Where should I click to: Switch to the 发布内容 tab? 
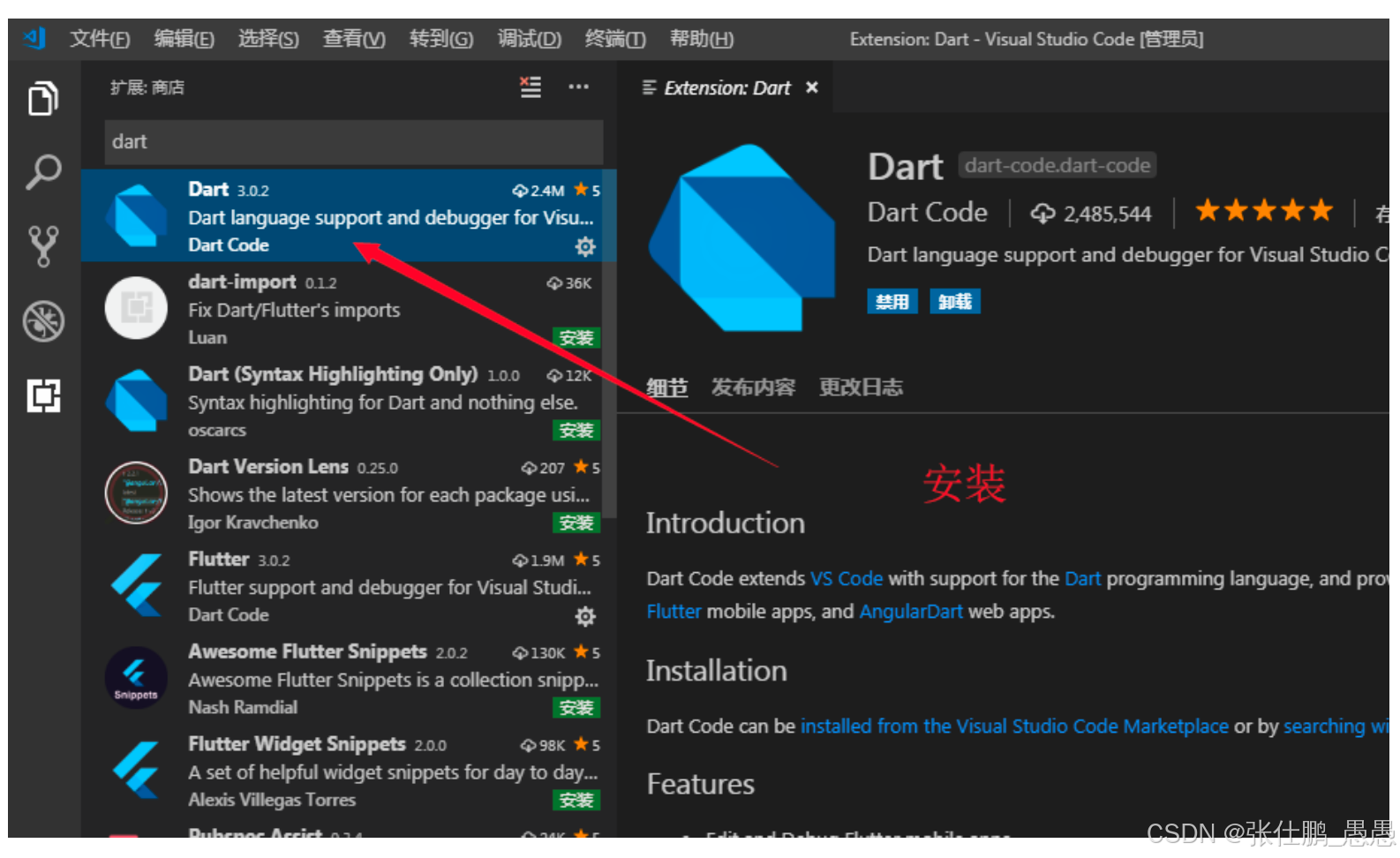pos(753,388)
